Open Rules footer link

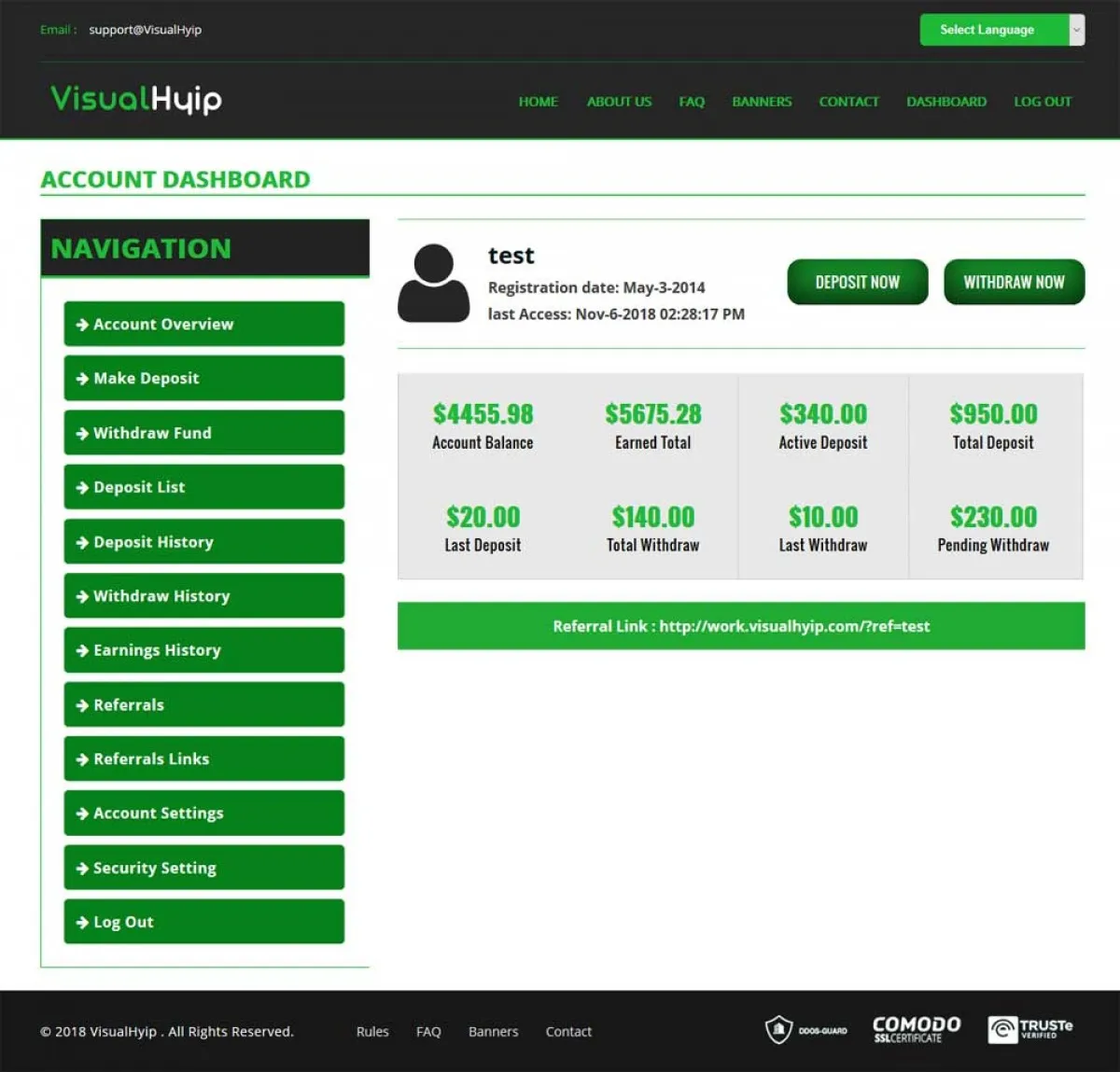click(x=372, y=1031)
